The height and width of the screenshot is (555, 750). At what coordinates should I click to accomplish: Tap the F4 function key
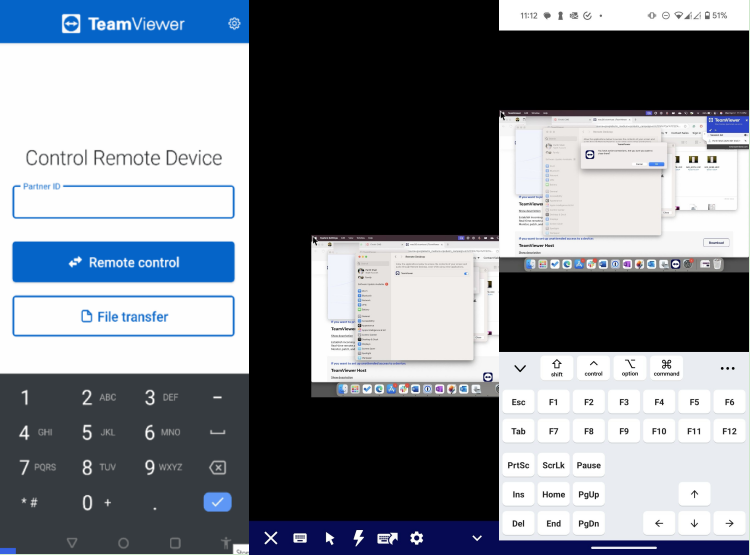(659, 402)
